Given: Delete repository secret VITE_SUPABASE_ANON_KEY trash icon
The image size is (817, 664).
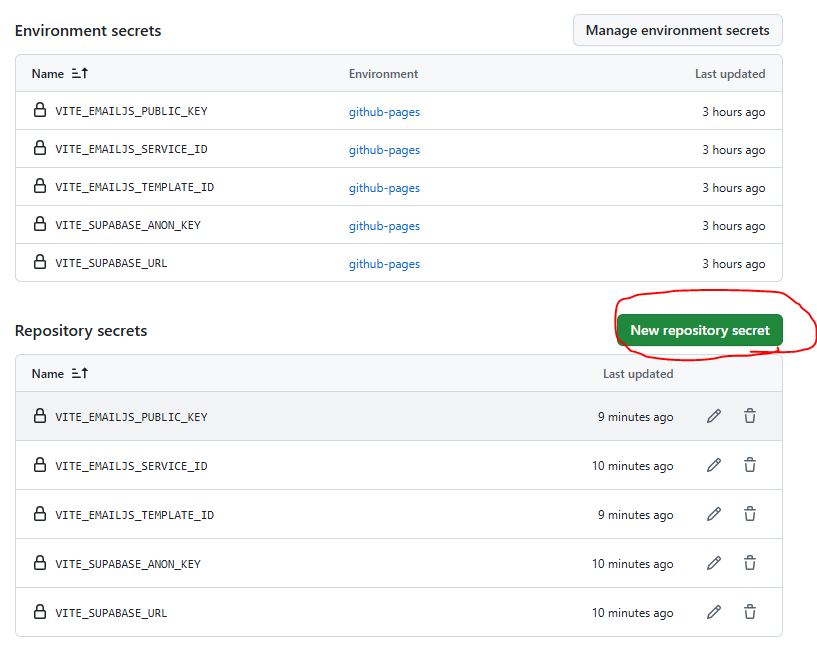Looking at the screenshot, I should coord(750,563).
